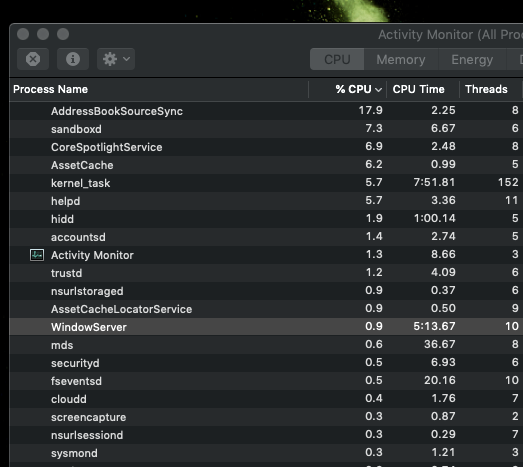Click fseventsd CPU time 20.16

pos(440,380)
